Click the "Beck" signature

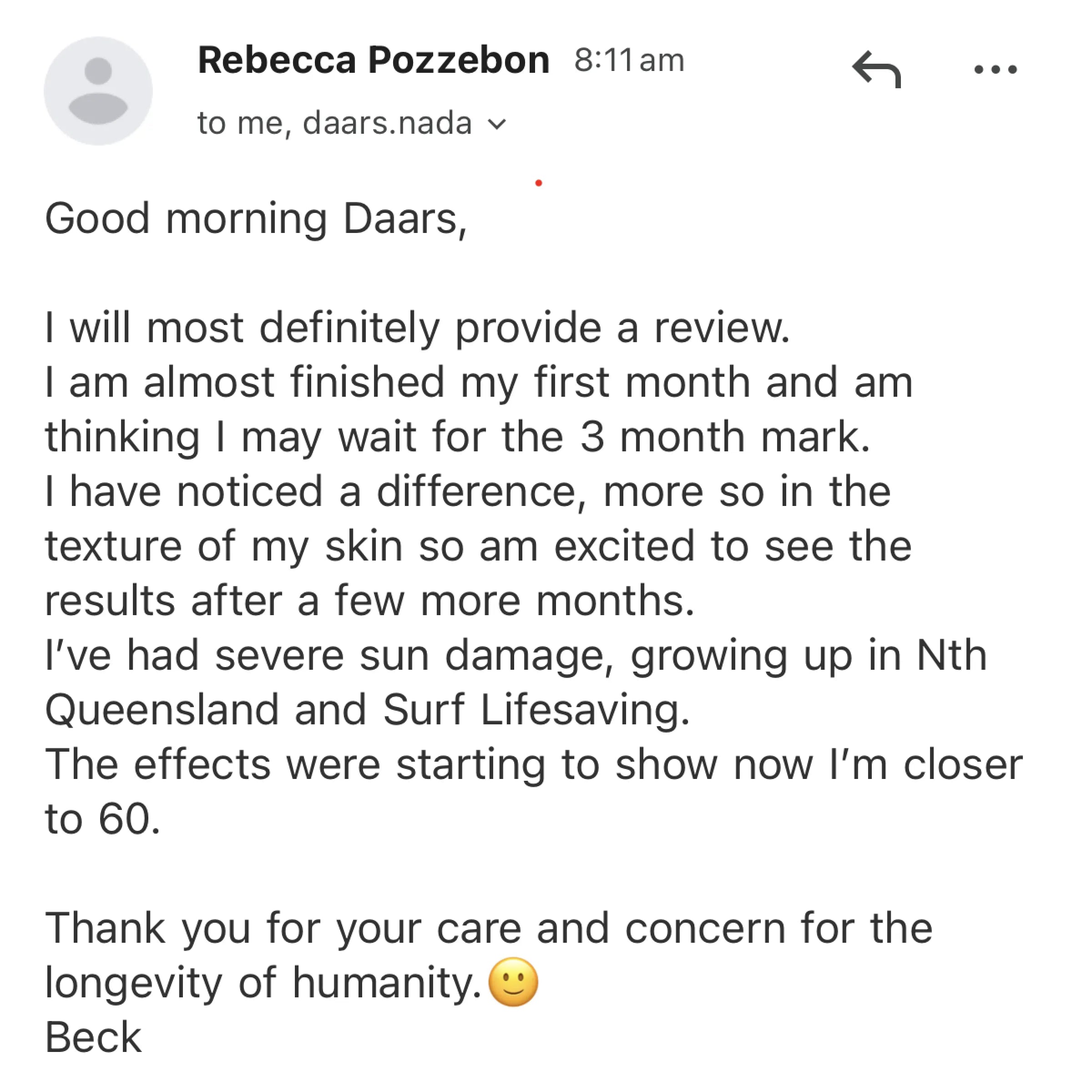[93, 1037]
